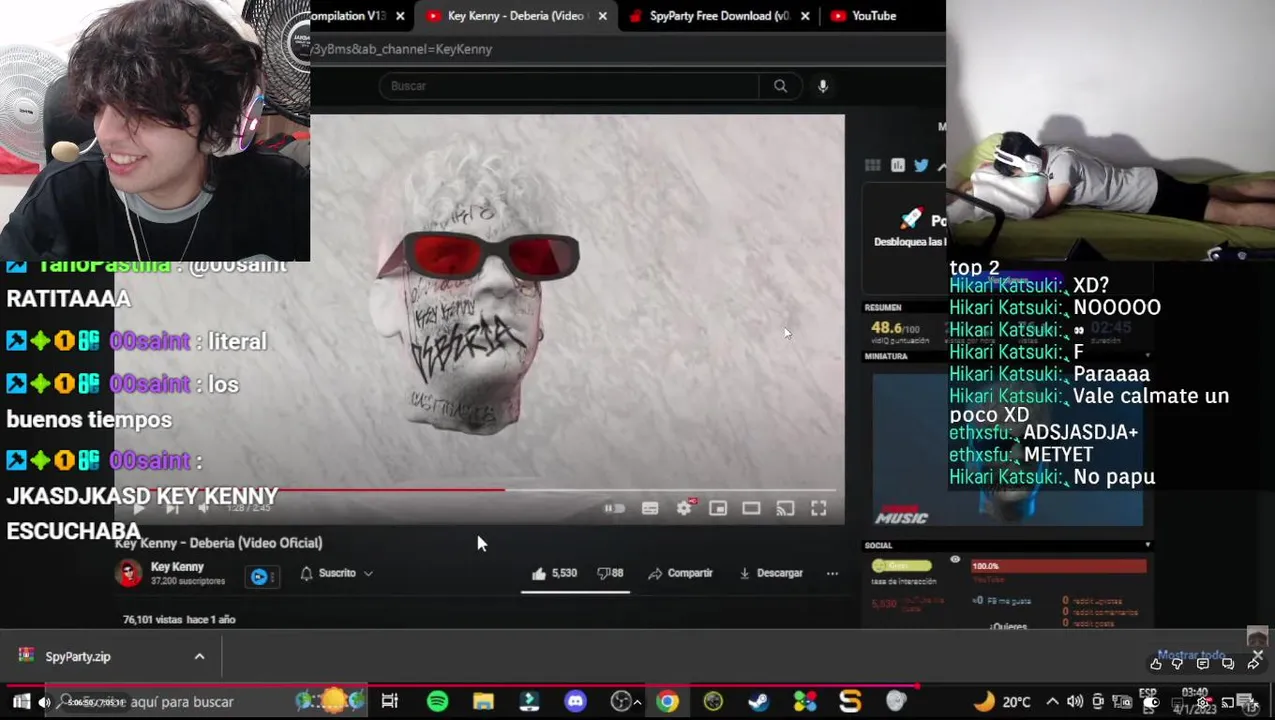1275x720 pixels.
Task: Submit search with magnifier icon
Action: click(780, 86)
